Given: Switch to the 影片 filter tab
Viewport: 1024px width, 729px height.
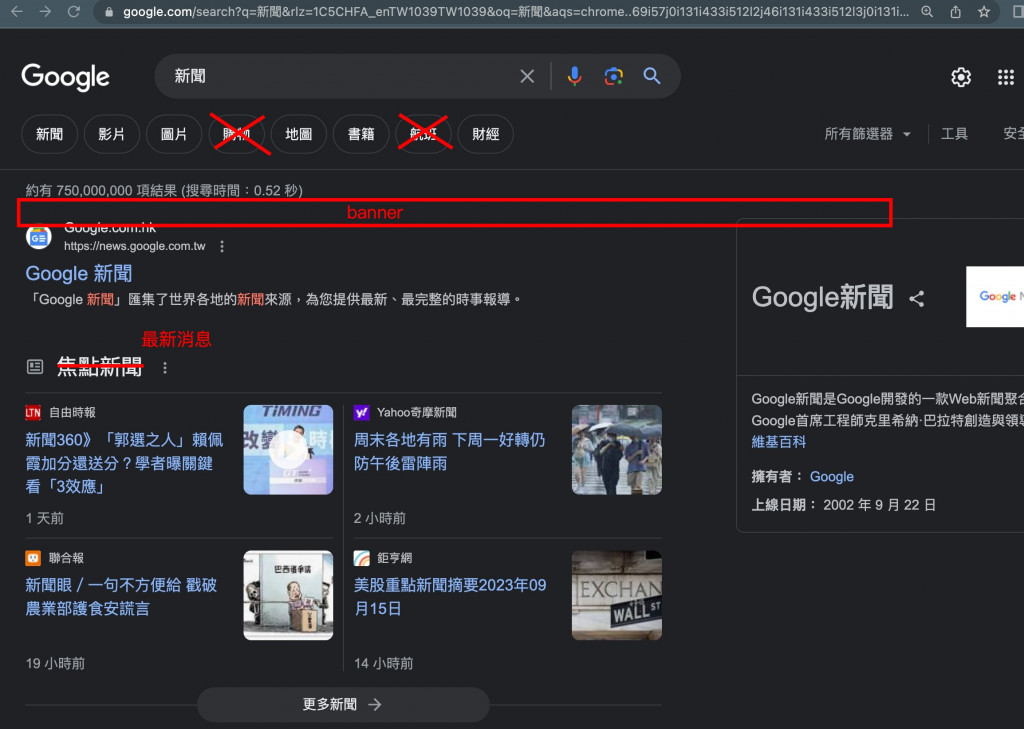Looking at the screenshot, I should pyautogui.click(x=112, y=134).
